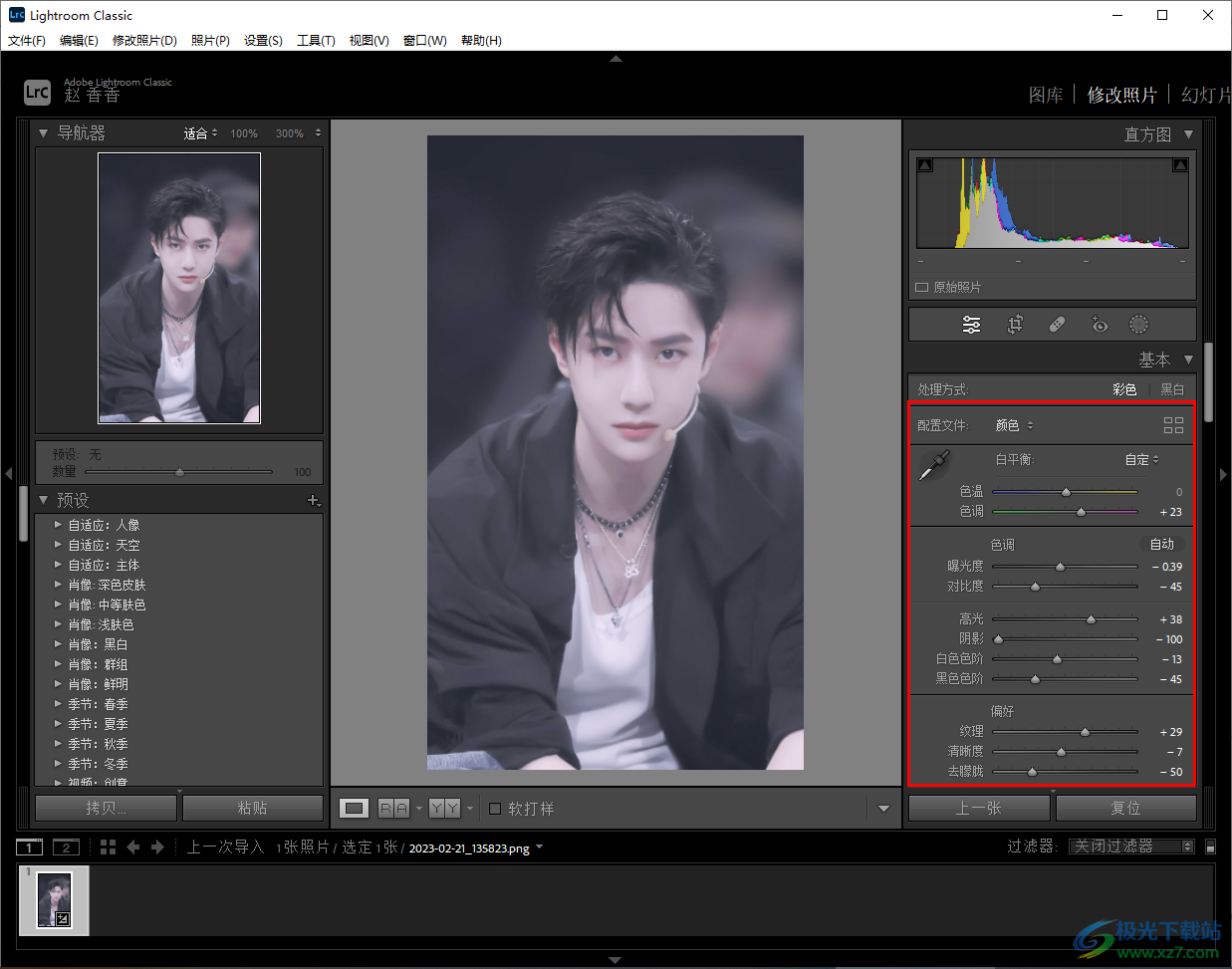Open the 编辑(E) menu

(x=79, y=41)
